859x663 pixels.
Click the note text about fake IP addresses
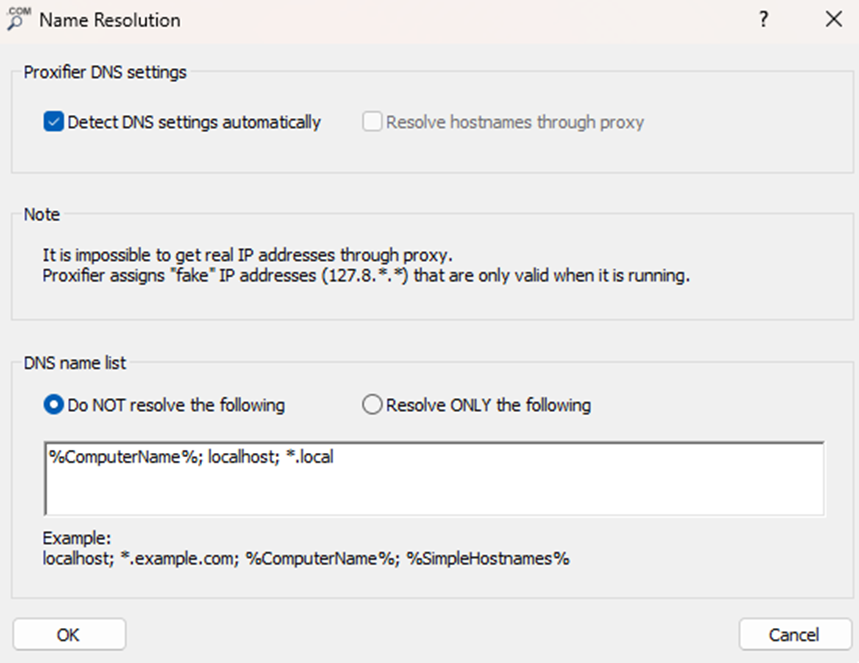click(x=366, y=275)
